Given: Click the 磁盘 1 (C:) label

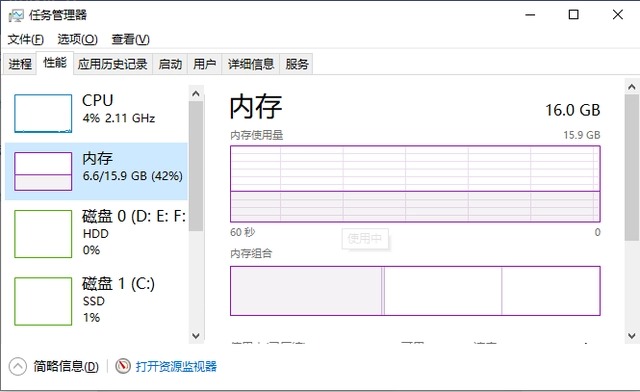Looking at the screenshot, I should [118, 283].
